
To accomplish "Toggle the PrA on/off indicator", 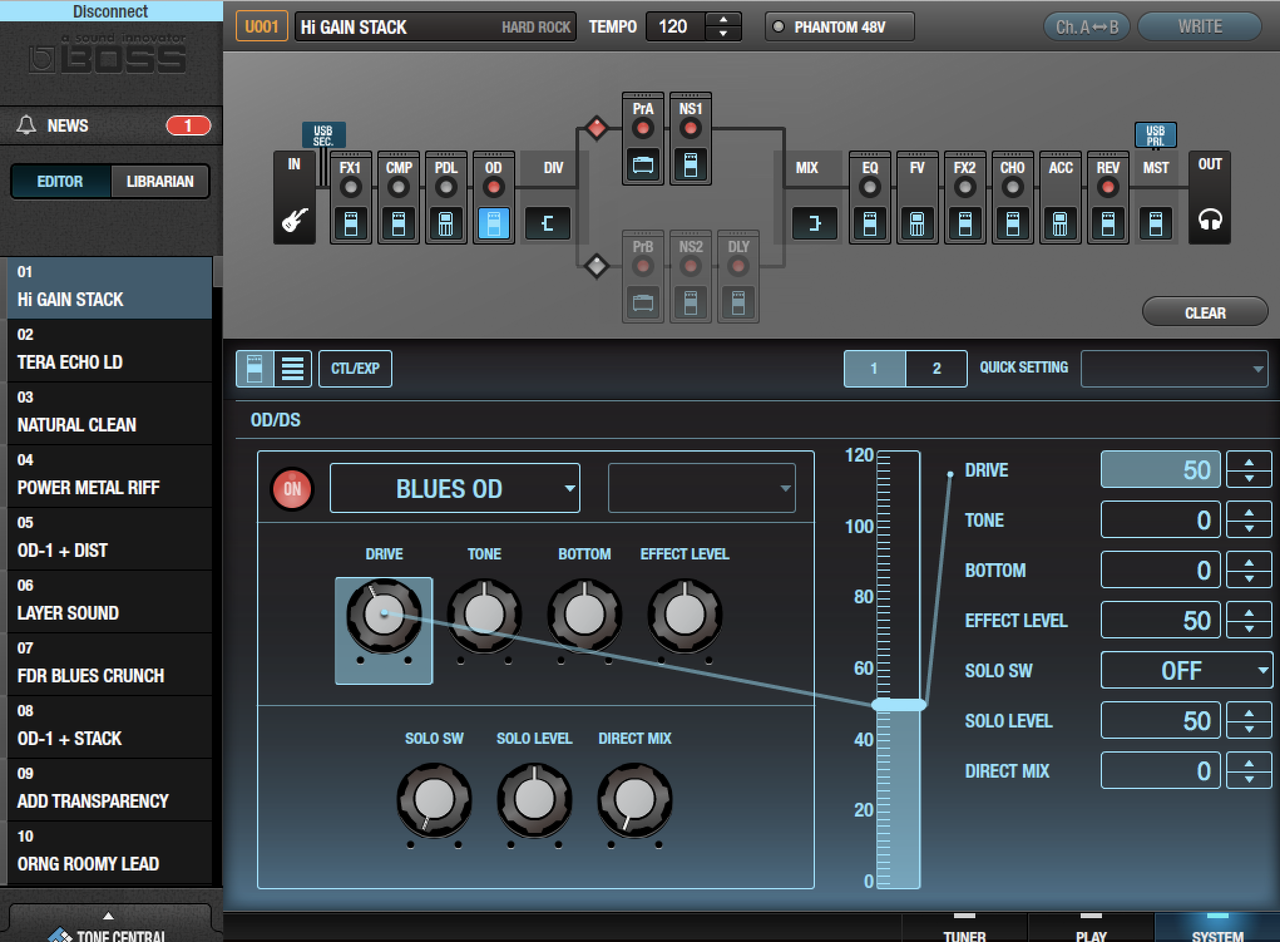I will 643,128.
